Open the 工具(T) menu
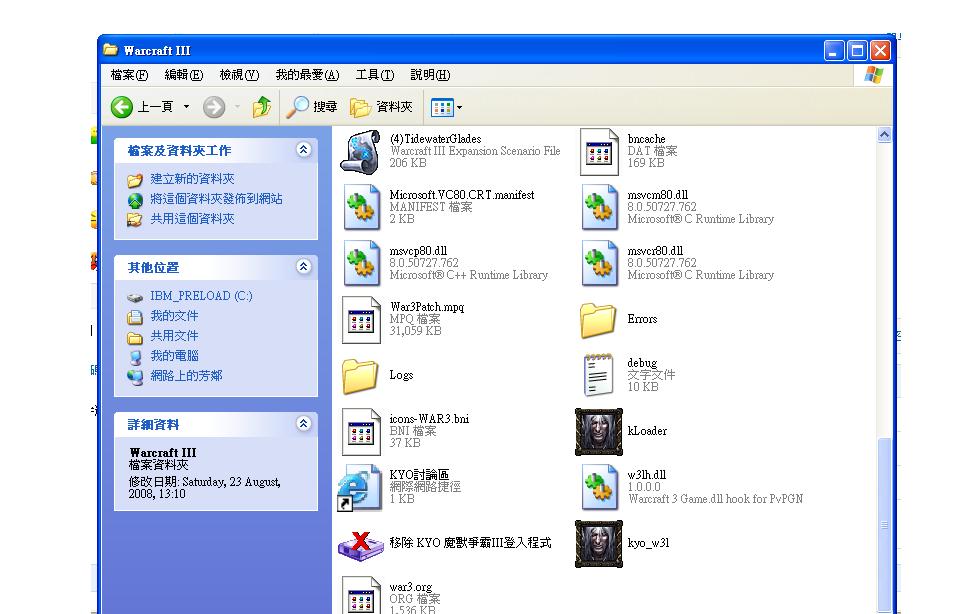 click(x=375, y=75)
